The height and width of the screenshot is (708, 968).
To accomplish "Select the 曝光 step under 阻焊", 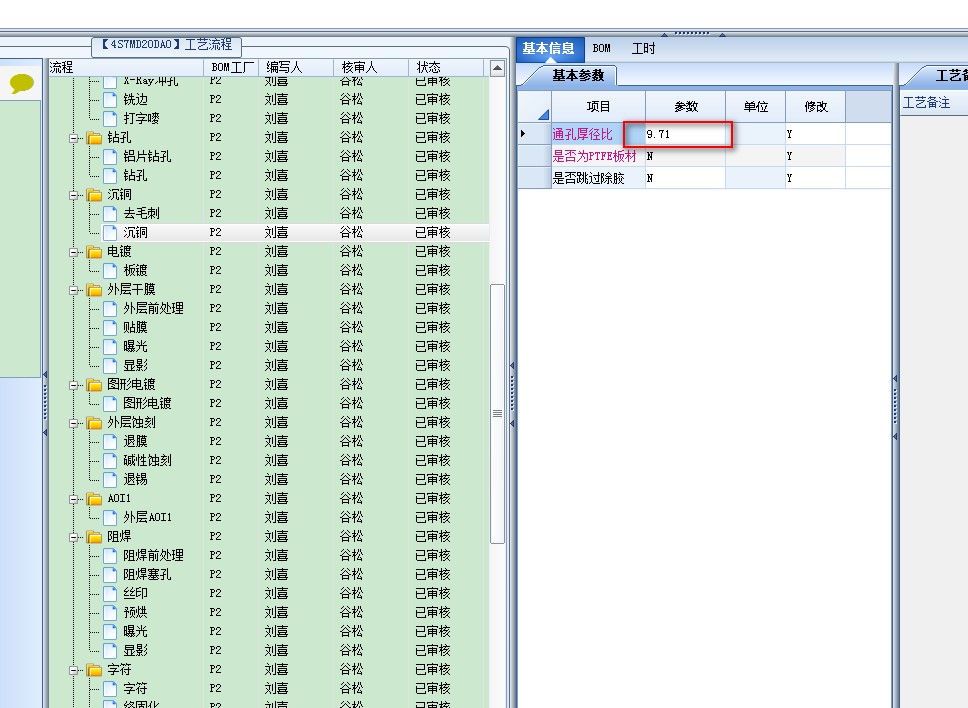I will tap(135, 631).
